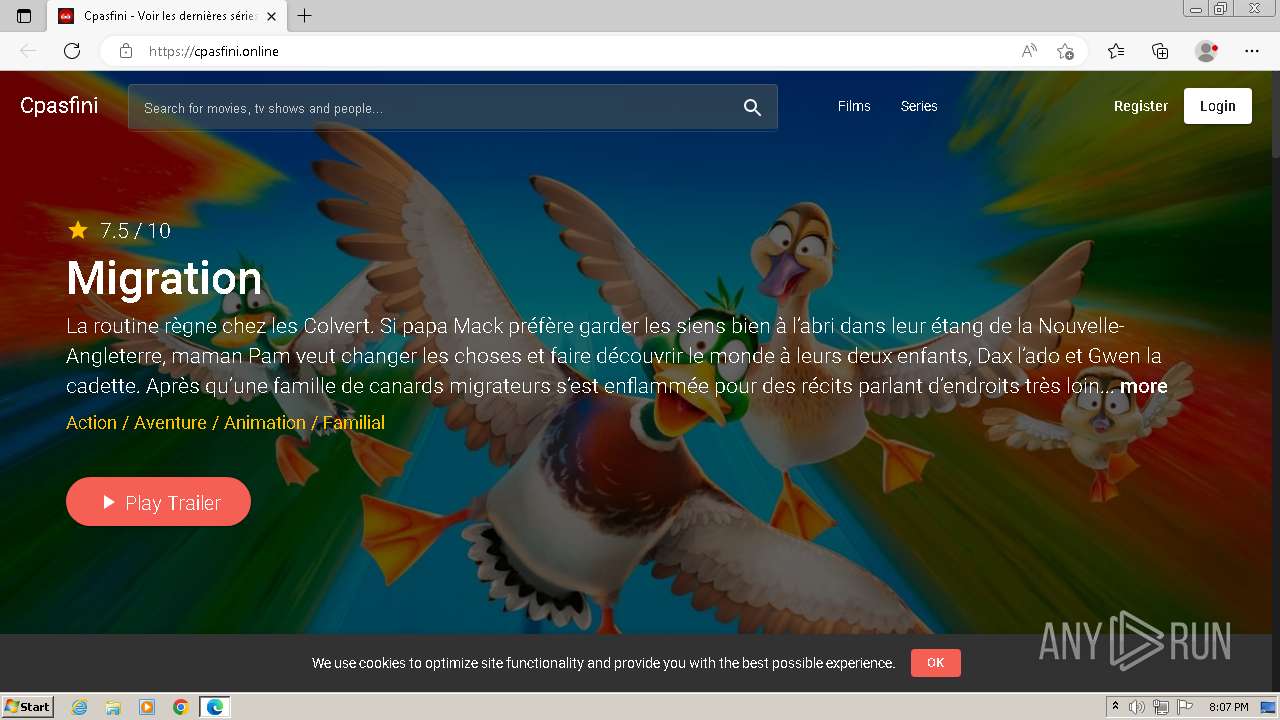
Task: Refresh the page with reload icon
Action: [x=72, y=51]
